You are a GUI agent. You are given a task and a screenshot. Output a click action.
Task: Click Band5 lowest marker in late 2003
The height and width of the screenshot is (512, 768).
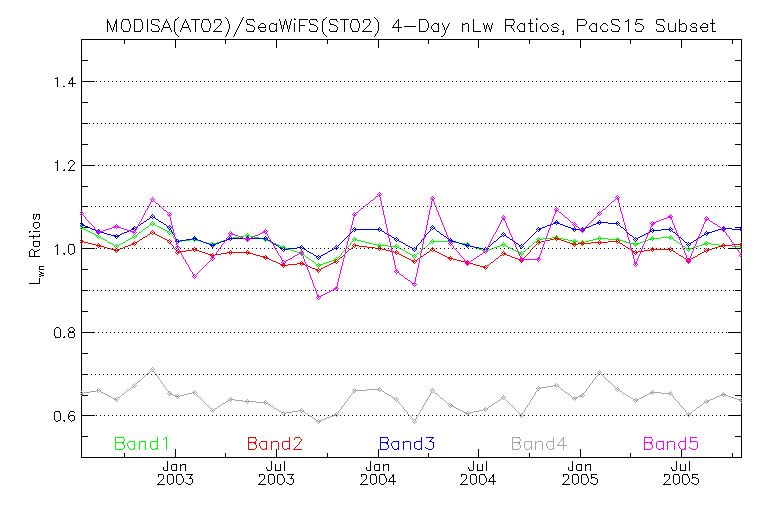pos(318,297)
